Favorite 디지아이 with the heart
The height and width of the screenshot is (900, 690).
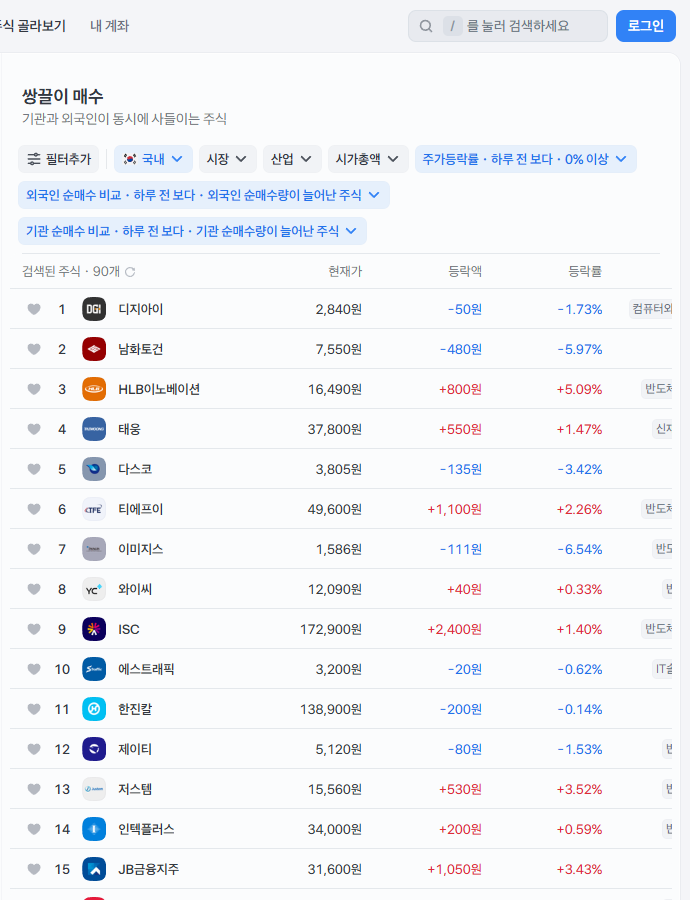coord(34,309)
